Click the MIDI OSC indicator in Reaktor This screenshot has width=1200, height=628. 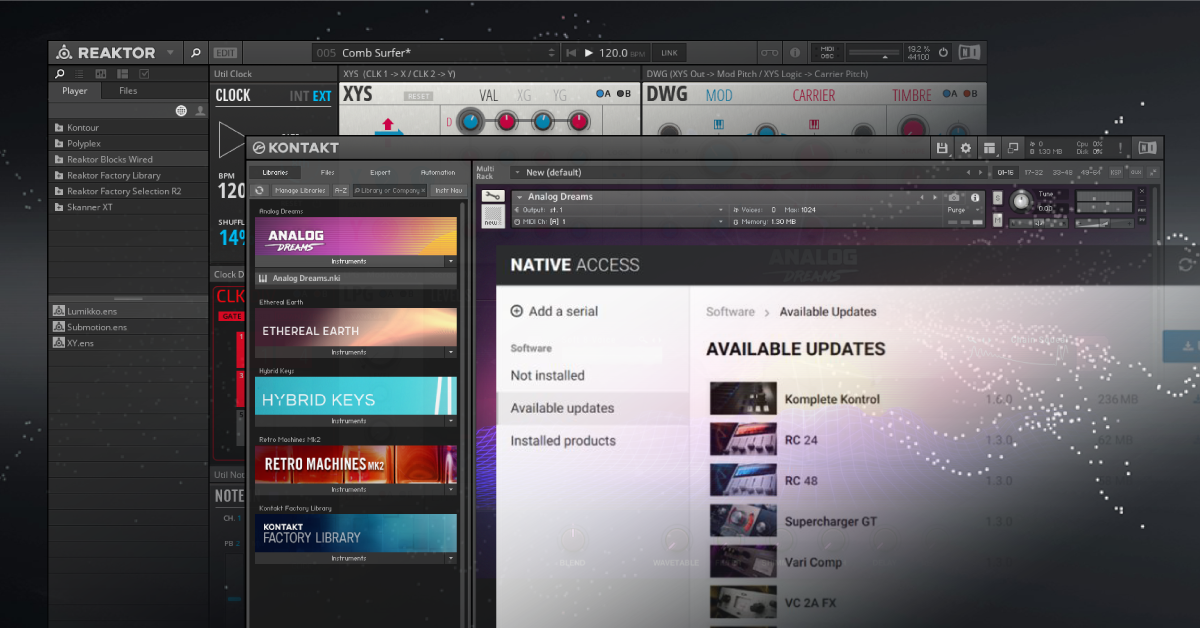coord(827,52)
